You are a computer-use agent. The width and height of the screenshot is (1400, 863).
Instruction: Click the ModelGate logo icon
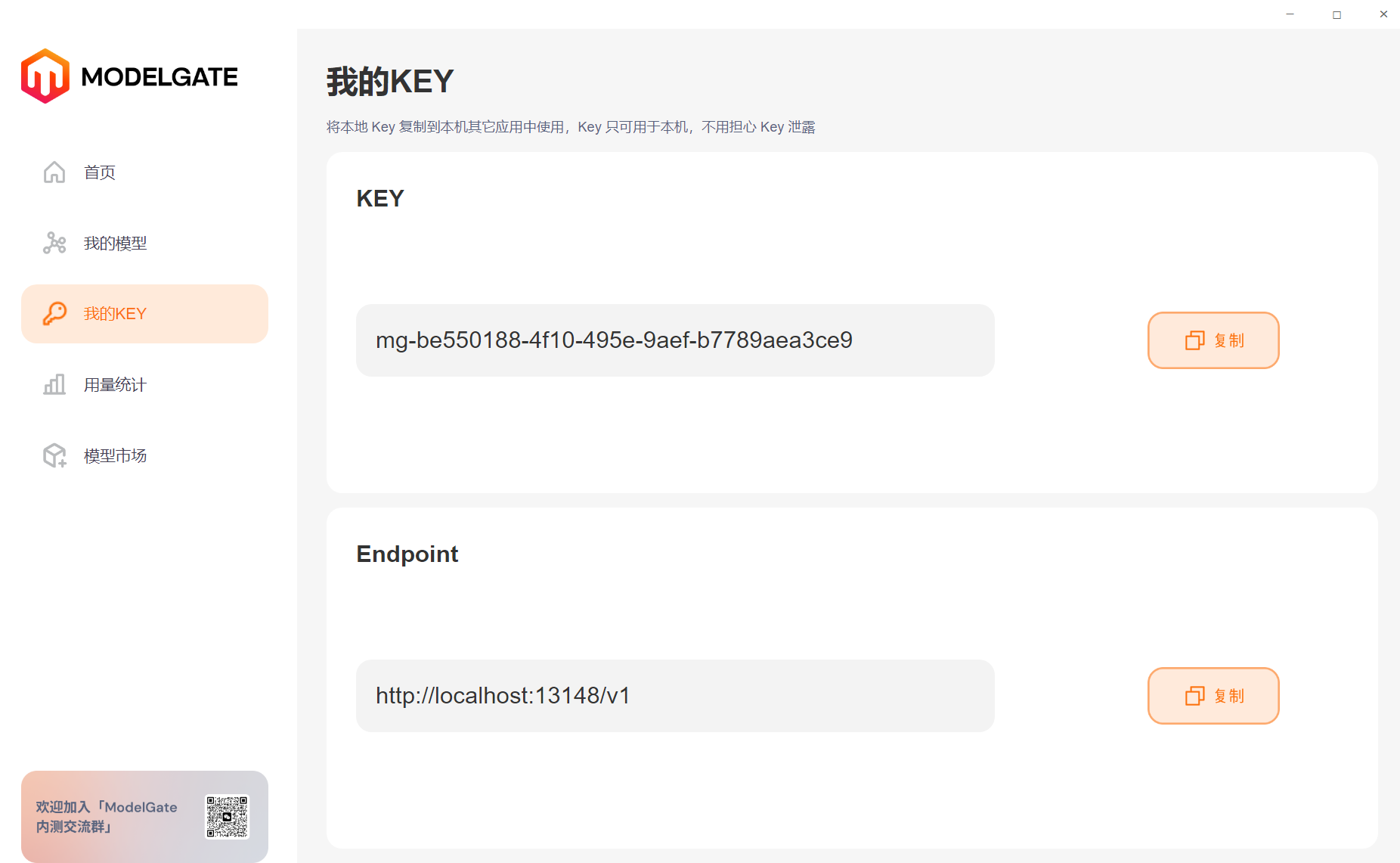click(45, 76)
